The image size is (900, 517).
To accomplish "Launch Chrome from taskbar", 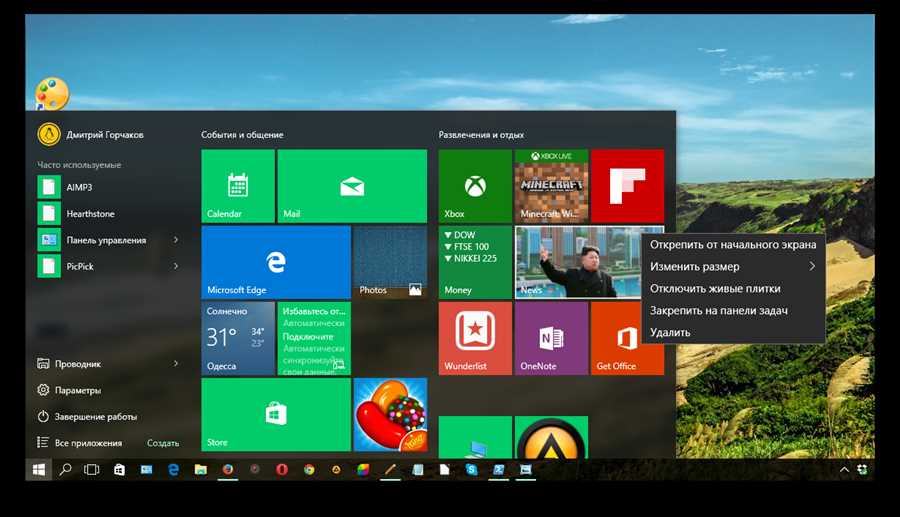I will [309, 469].
